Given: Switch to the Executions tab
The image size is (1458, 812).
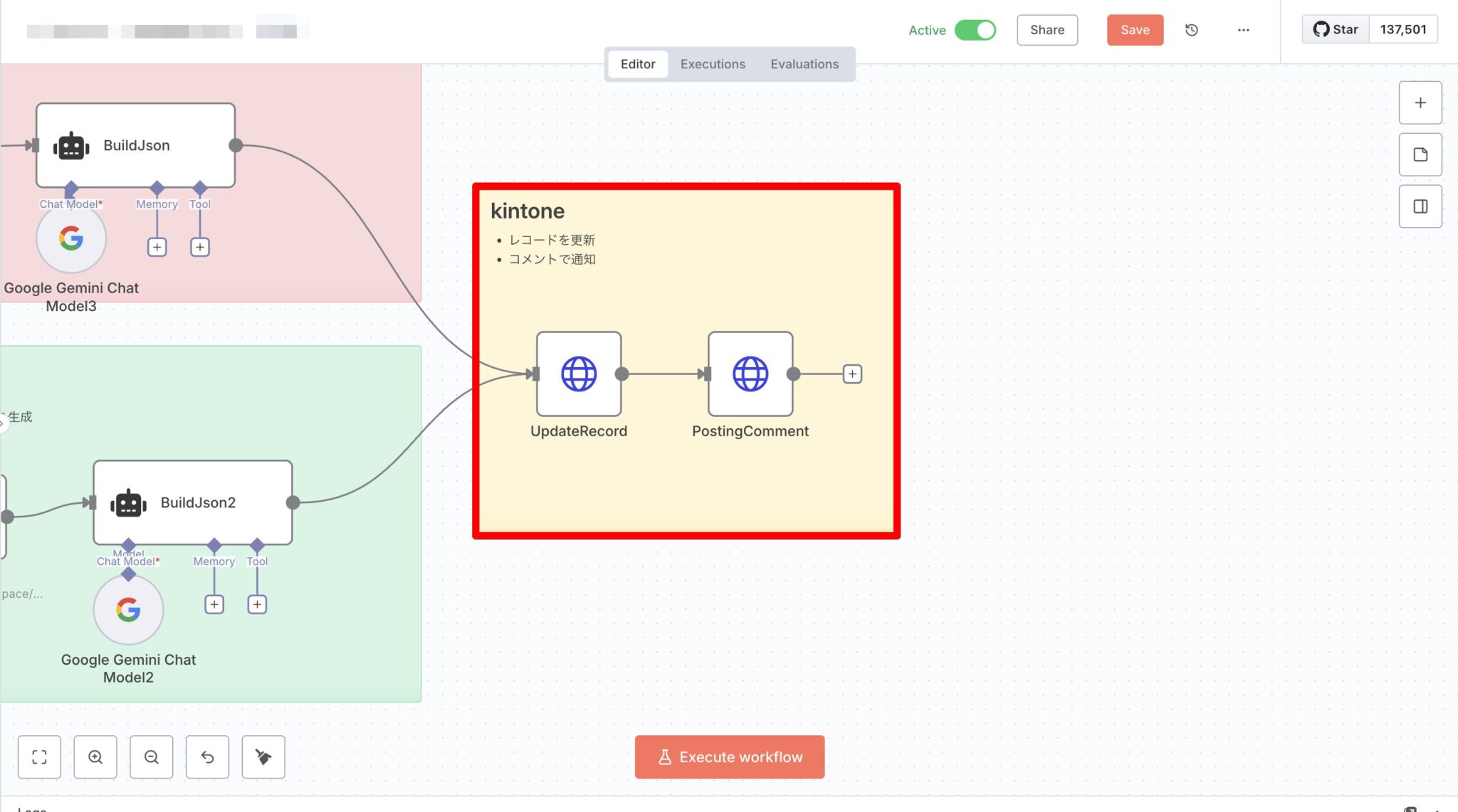Looking at the screenshot, I should (712, 64).
